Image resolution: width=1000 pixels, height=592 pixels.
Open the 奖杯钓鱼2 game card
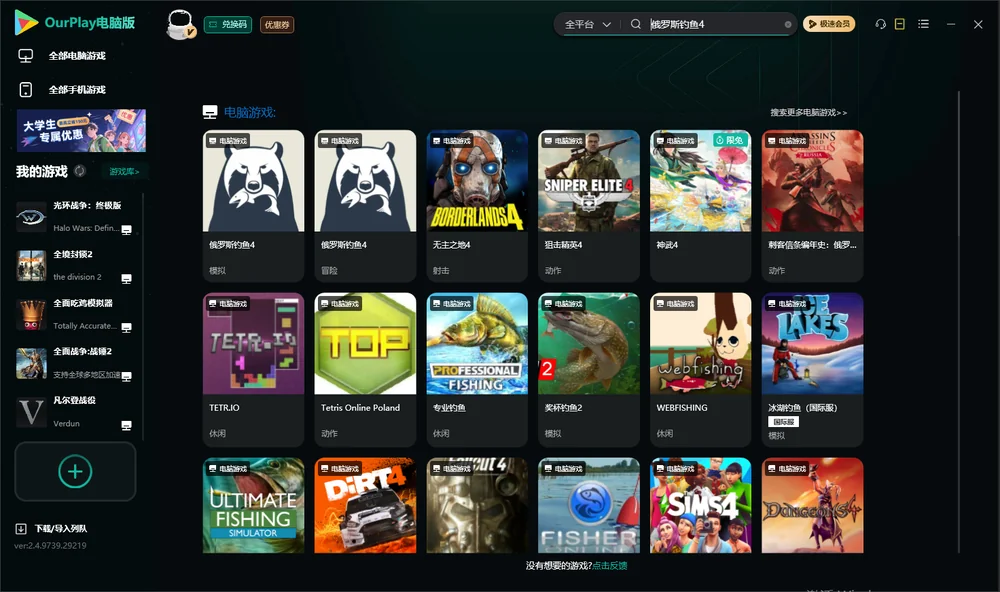coord(589,369)
